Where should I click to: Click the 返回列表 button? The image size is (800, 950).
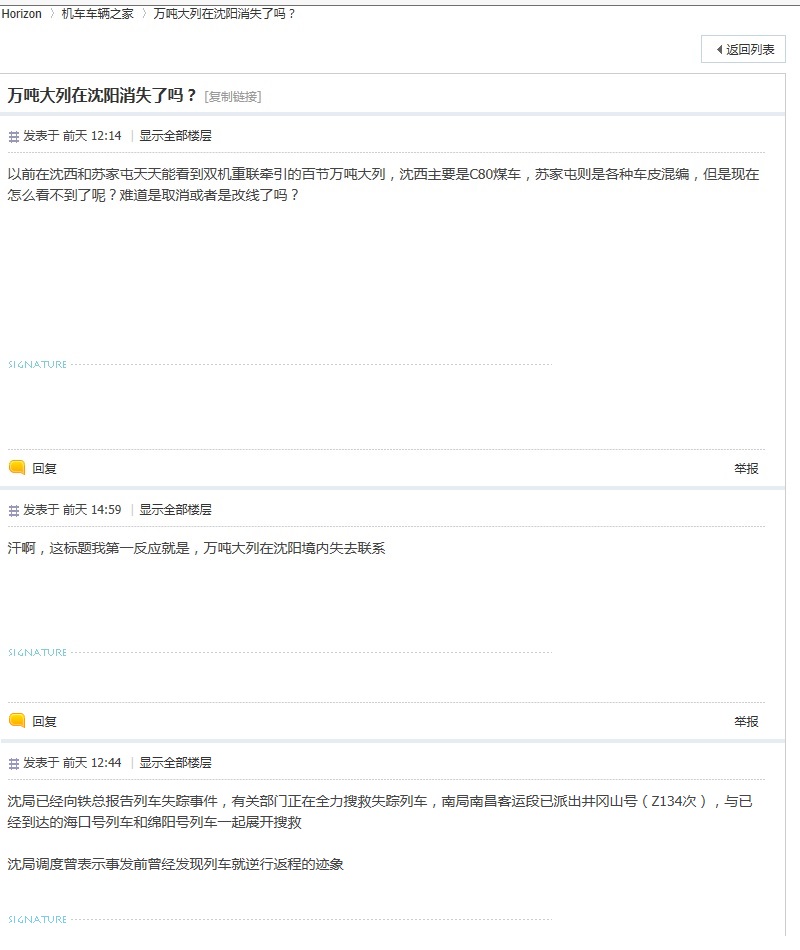pos(743,49)
